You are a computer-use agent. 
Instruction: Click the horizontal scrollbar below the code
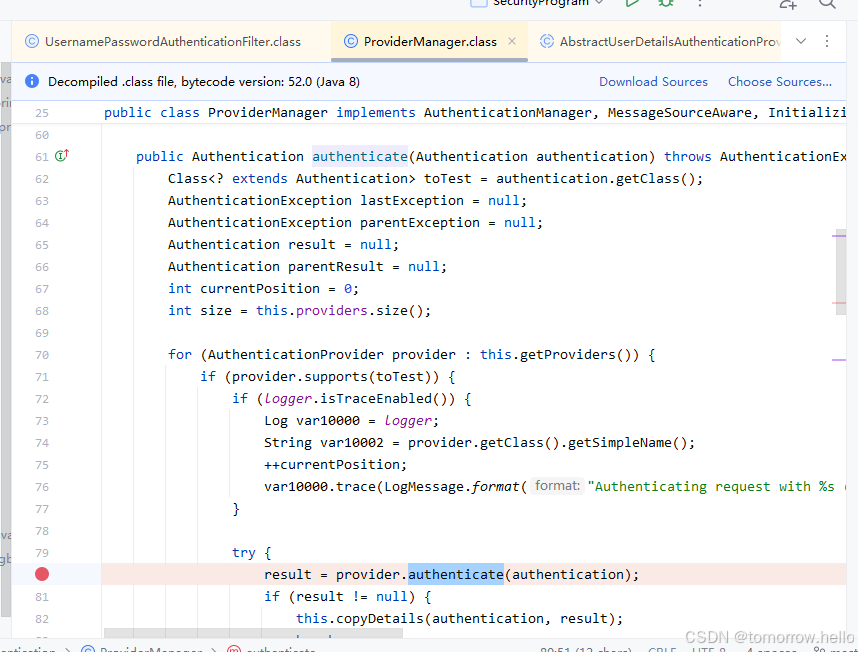[x=253, y=633]
